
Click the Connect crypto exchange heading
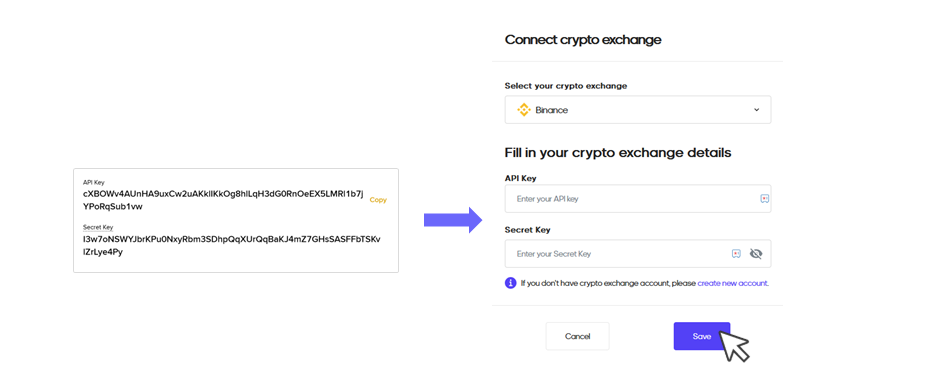(x=583, y=40)
